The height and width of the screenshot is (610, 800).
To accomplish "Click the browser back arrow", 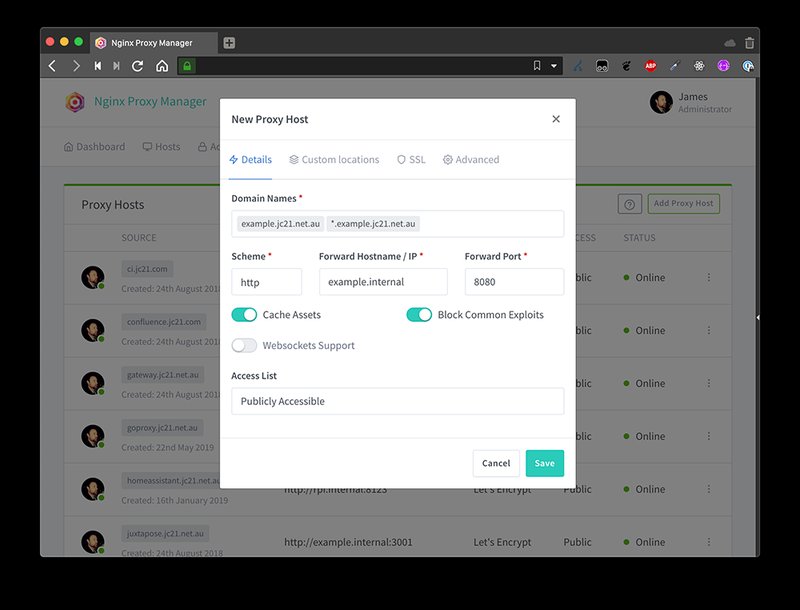I will (54, 66).
